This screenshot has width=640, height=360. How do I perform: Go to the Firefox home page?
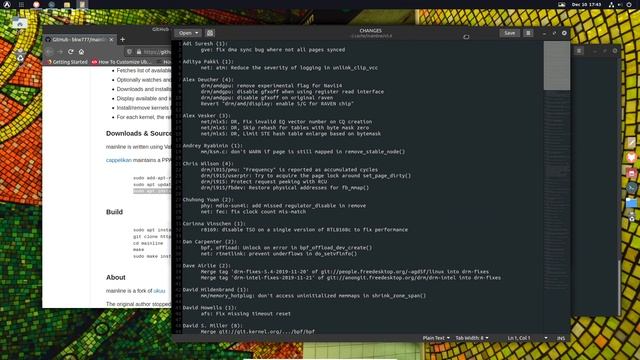pos(81,52)
